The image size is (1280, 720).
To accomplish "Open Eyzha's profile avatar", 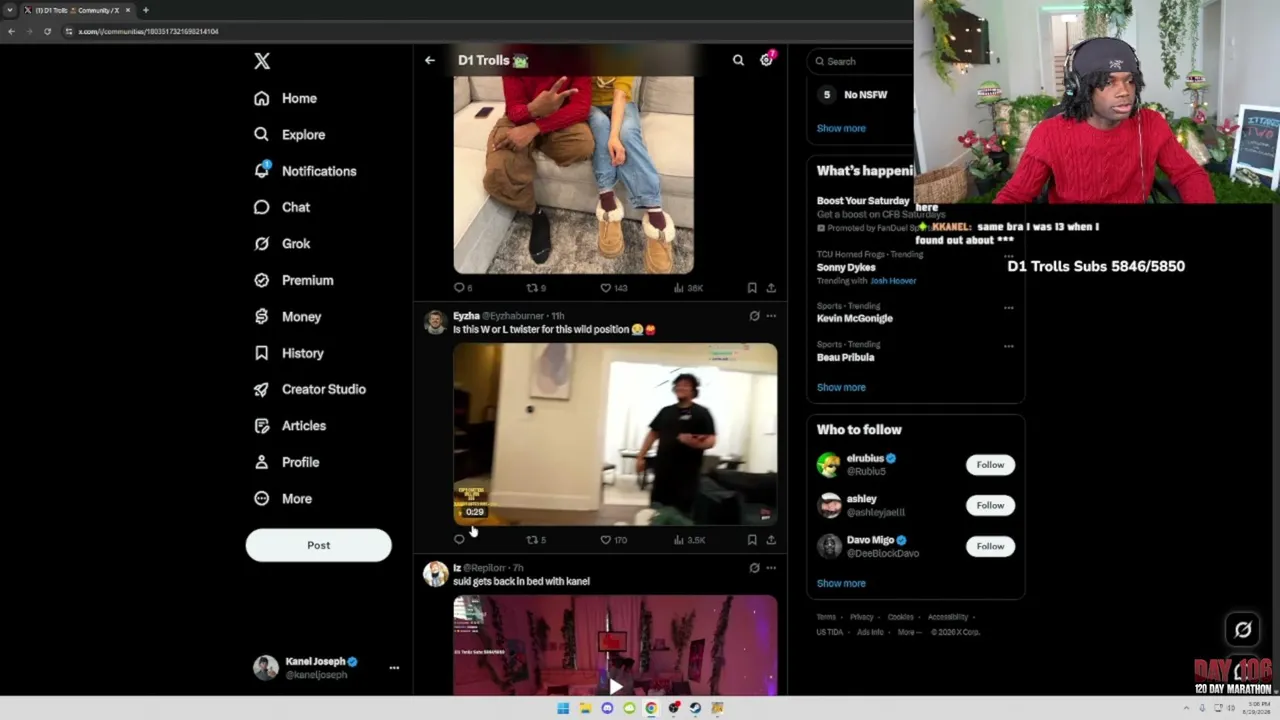I will tap(435, 321).
